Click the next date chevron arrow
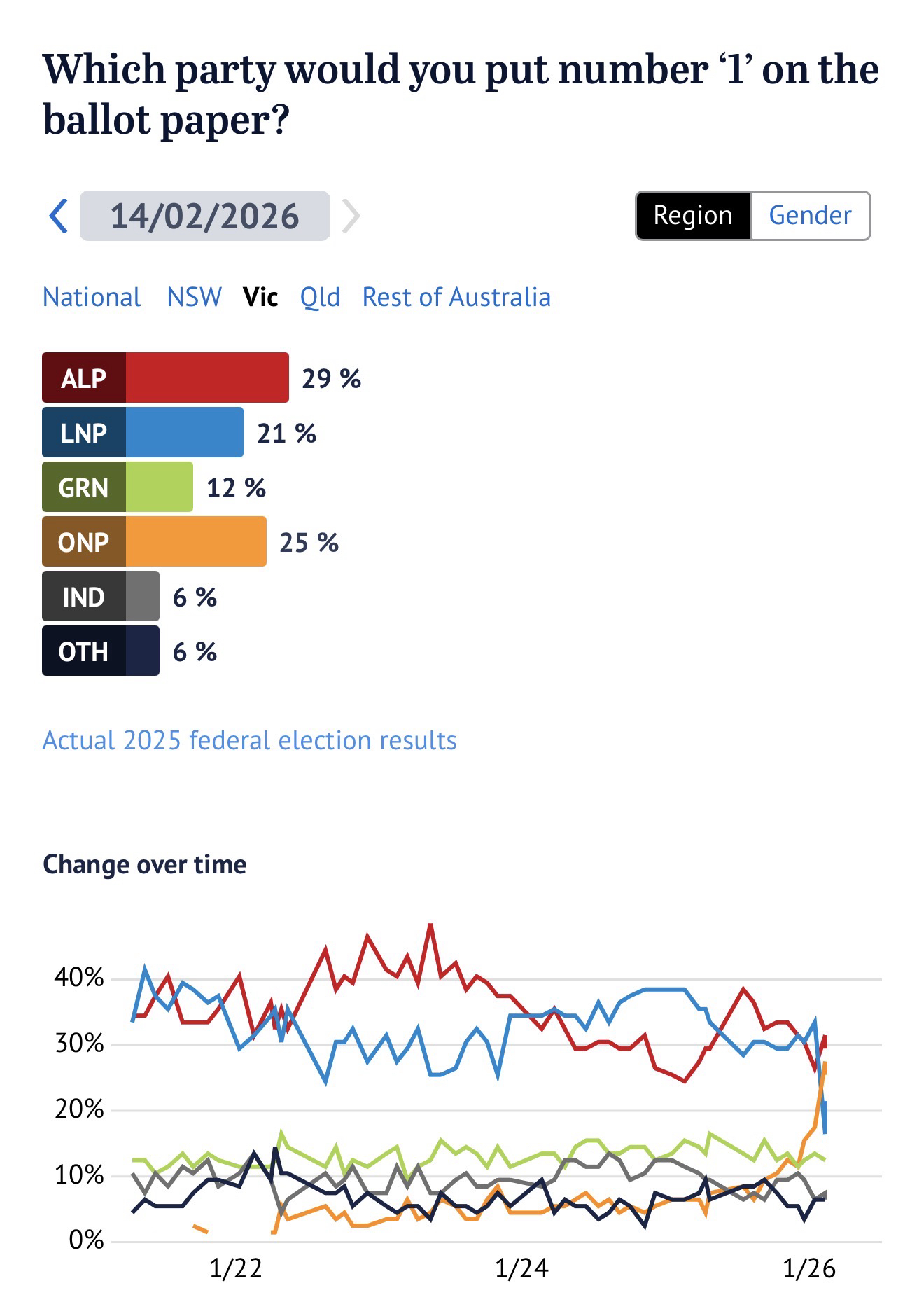This screenshot has height=1309, width=924. point(351,216)
